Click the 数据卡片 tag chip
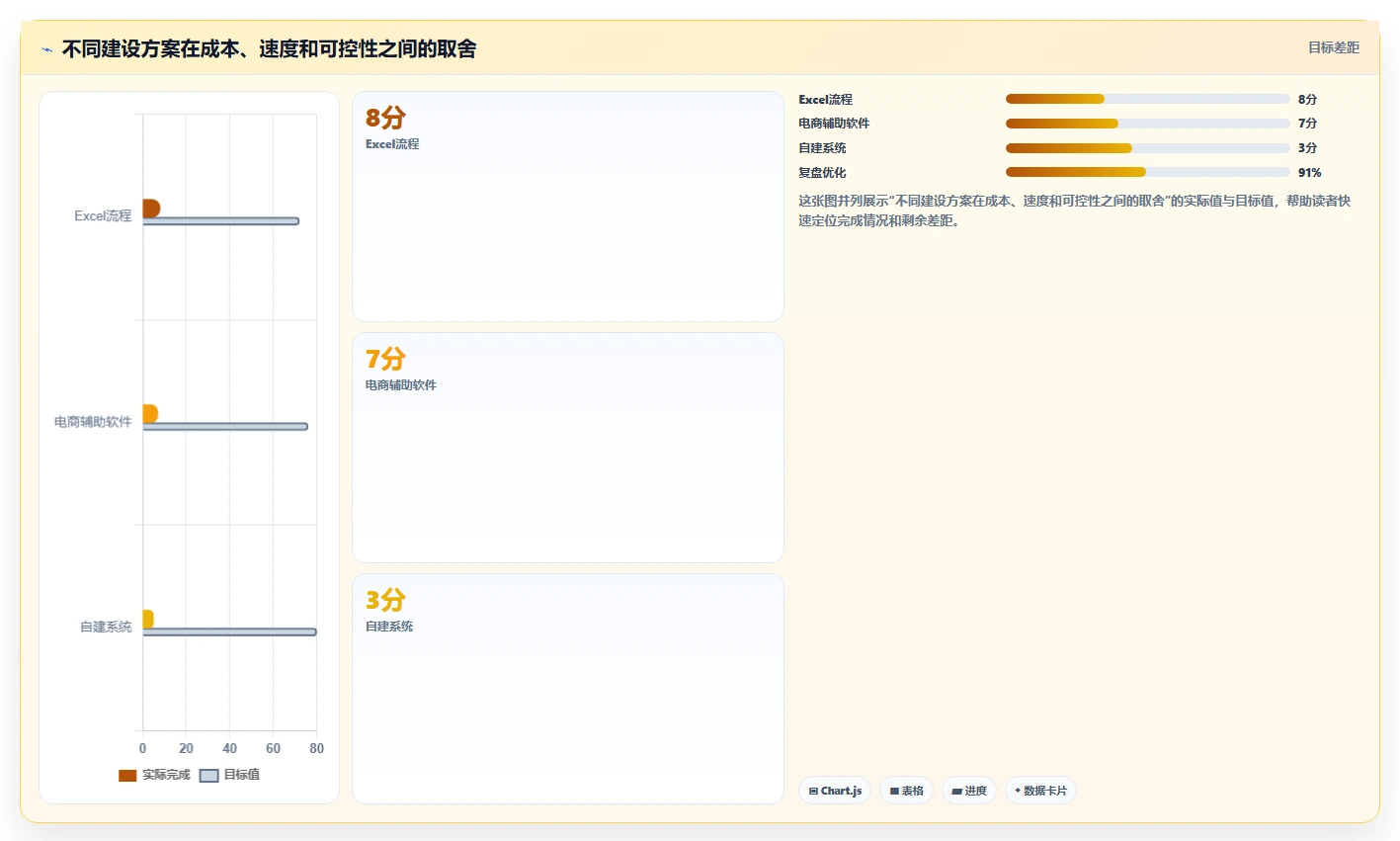Image resolution: width=1400 pixels, height=841 pixels. tap(1040, 791)
